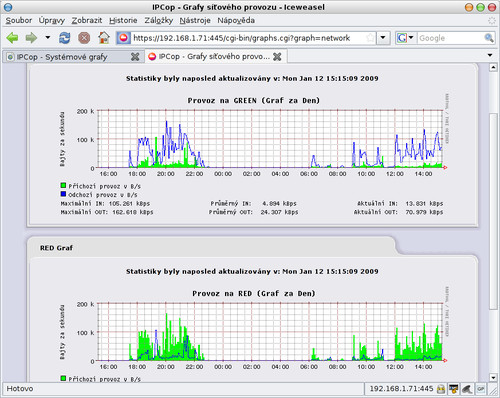The width and height of the screenshot is (500, 398).
Task: Open the home page via the house icon
Action: coord(104,38)
